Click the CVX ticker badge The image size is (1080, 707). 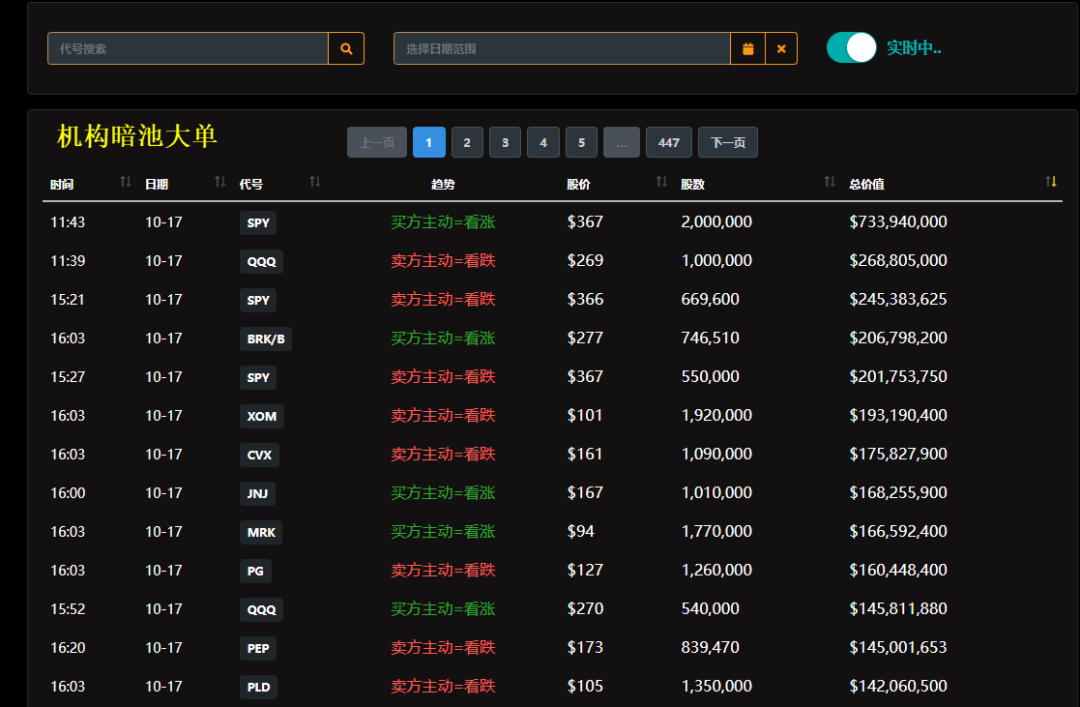[260, 455]
